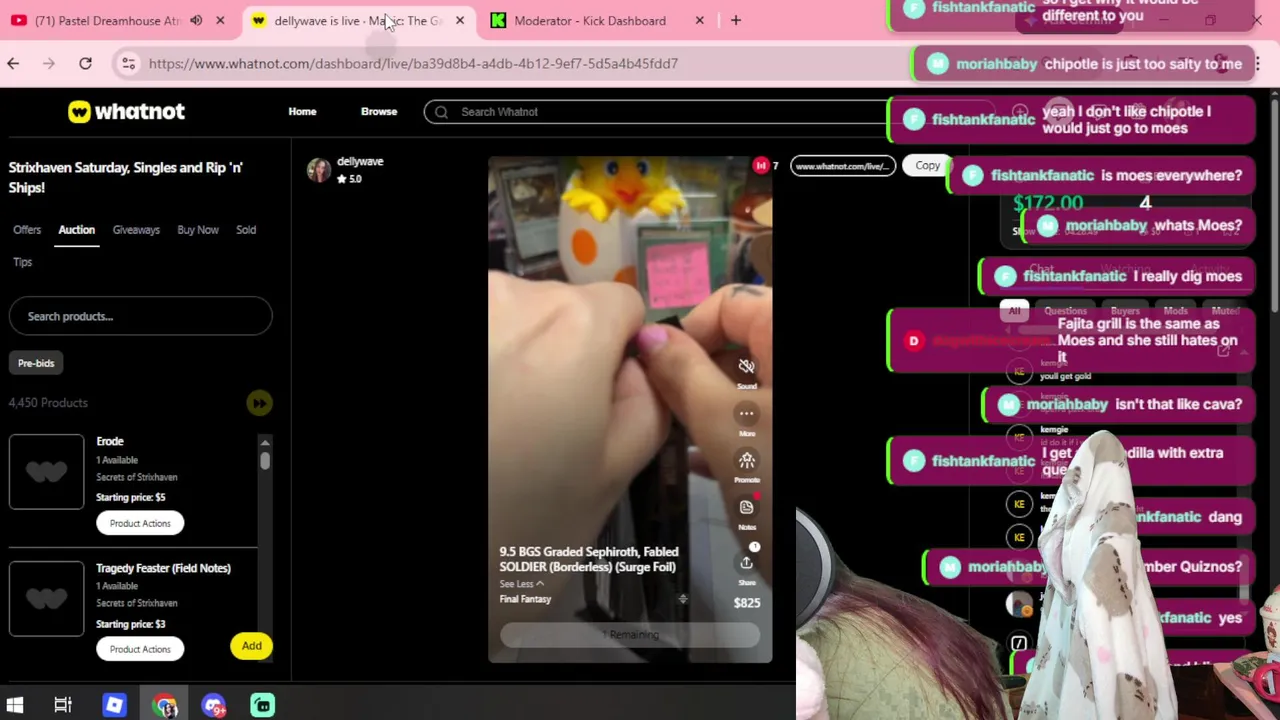Image resolution: width=1280 pixels, height=720 pixels.
Task: Collapse description with See Less
Action: click(x=522, y=584)
